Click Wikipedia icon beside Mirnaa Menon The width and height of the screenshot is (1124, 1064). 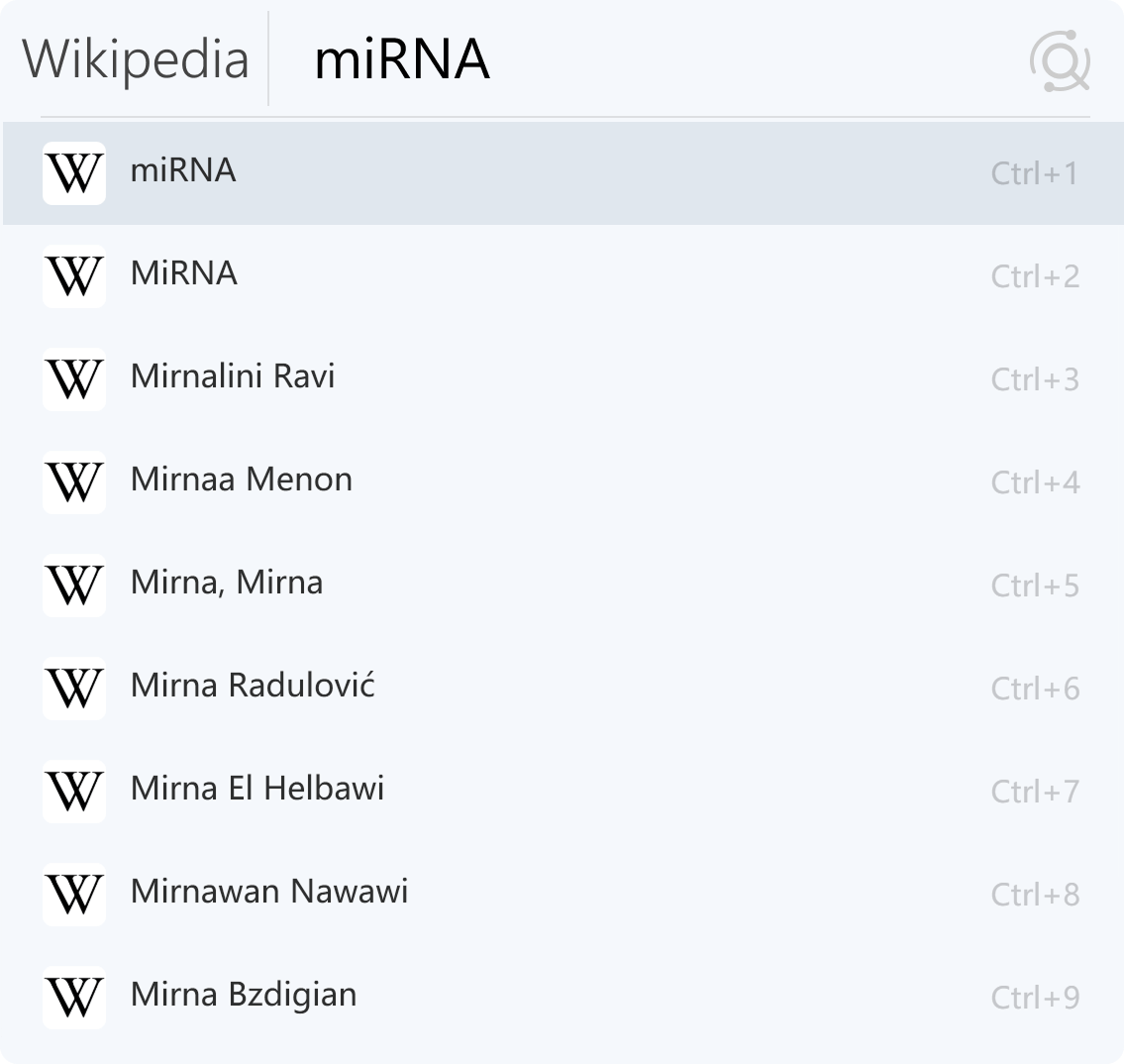click(x=74, y=482)
